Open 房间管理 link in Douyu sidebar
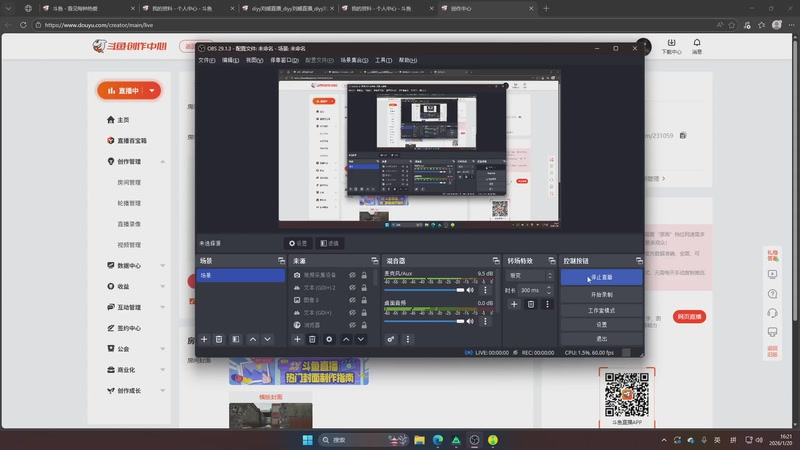Image resolution: width=800 pixels, height=450 pixels. click(129, 183)
